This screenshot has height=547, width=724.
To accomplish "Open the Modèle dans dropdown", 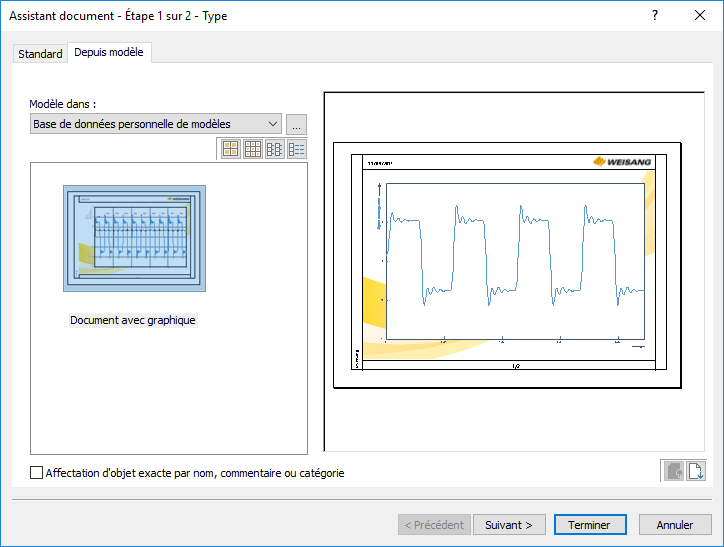I will pyautogui.click(x=156, y=124).
